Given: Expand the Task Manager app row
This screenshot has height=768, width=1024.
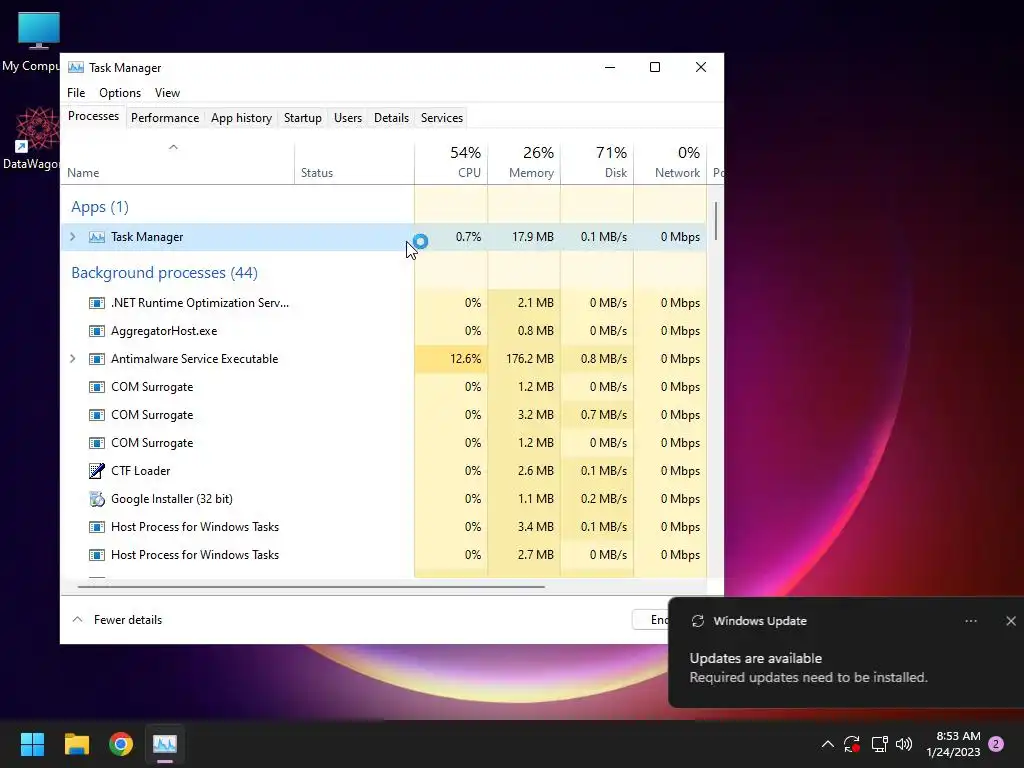Looking at the screenshot, I should (x=72, y=237).
